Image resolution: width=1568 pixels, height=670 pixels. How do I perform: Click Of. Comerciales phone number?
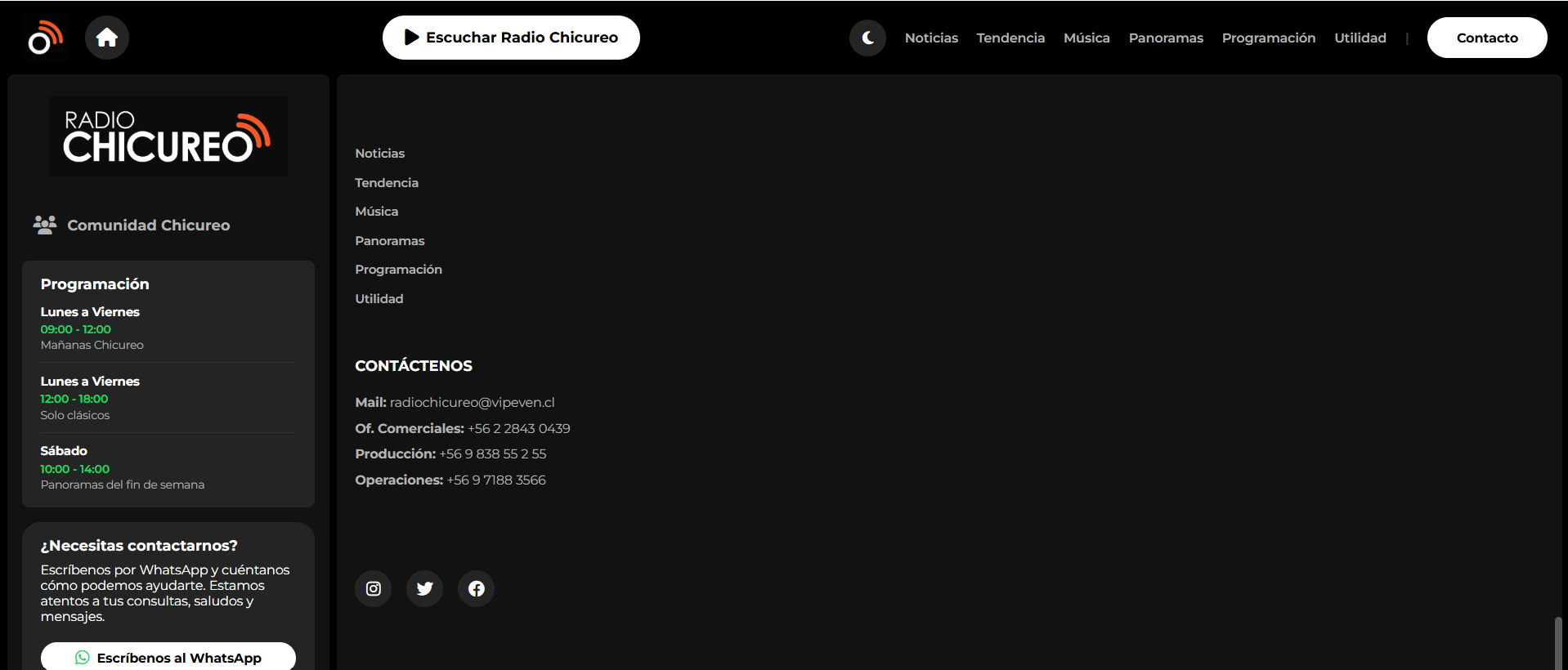click(x=519, y=428)
